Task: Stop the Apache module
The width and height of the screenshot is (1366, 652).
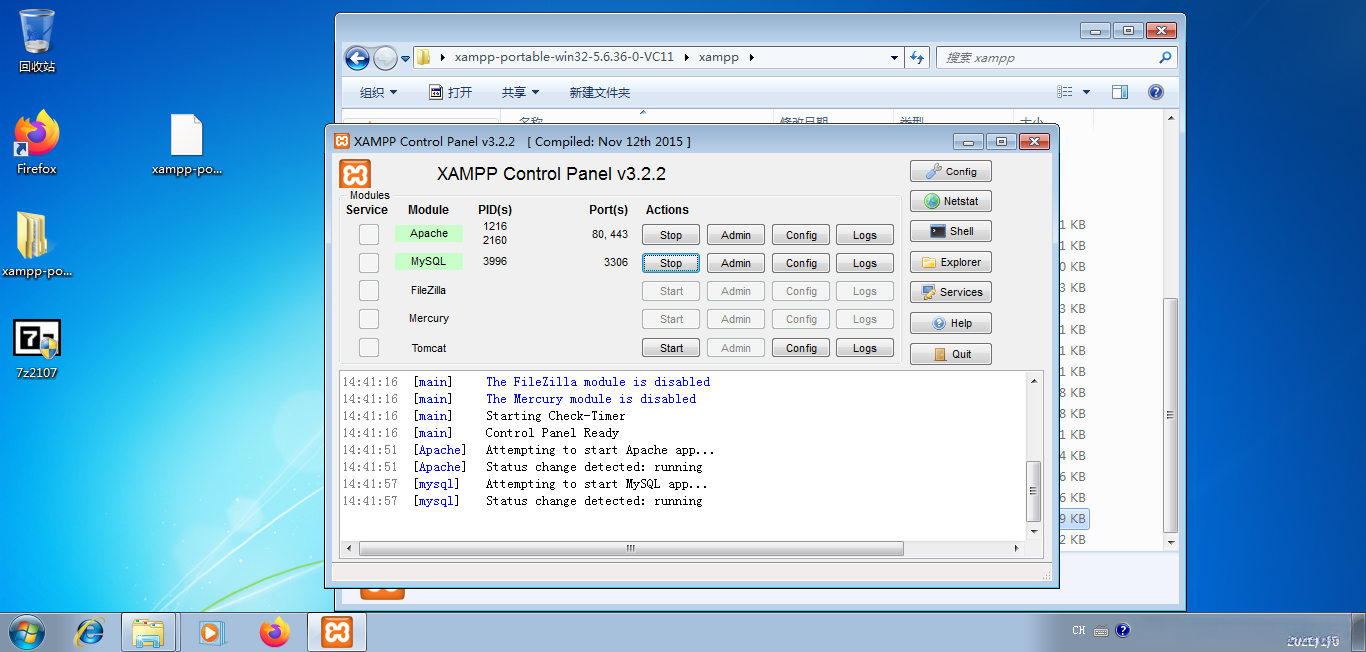Action: click(671, 235)
